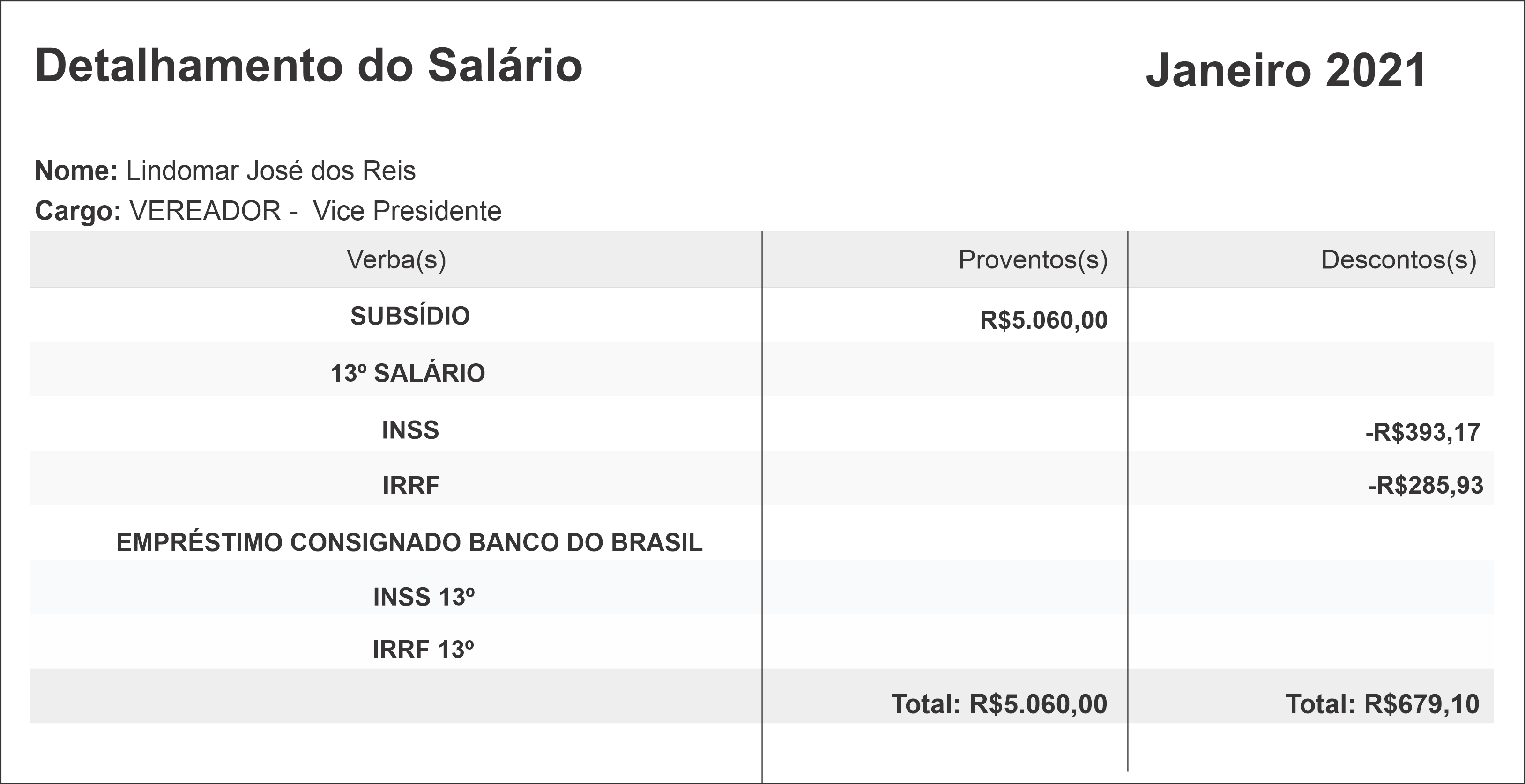
Task: Click the IRRF discount value -R$285,93
Action: (x=1426, y=486)
